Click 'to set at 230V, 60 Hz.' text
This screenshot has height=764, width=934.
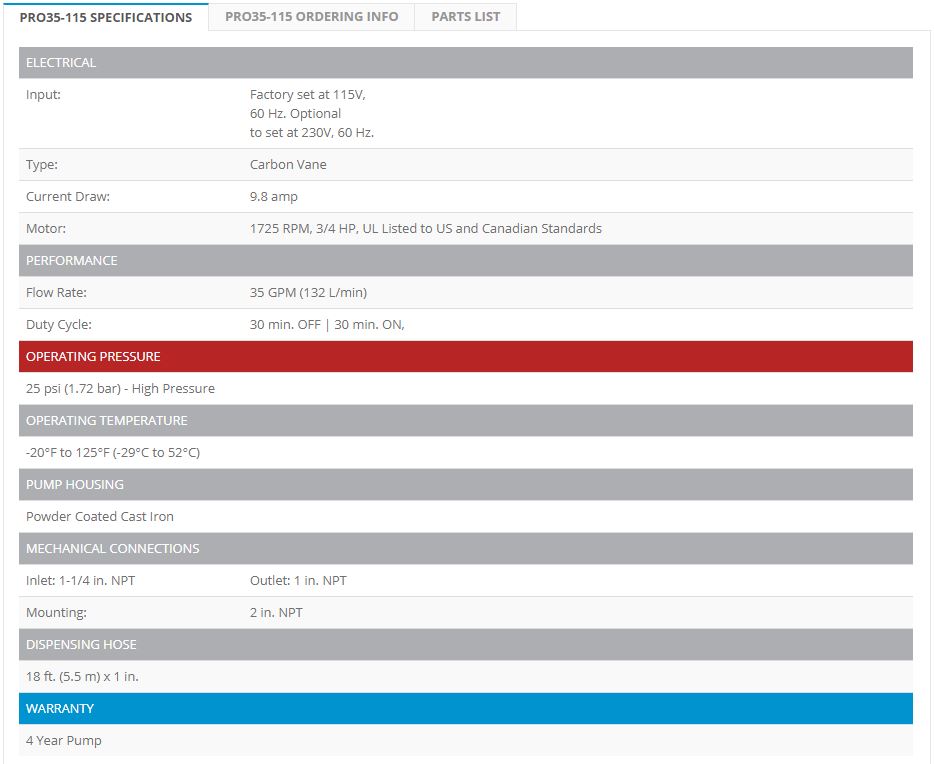tap(312, 133)
